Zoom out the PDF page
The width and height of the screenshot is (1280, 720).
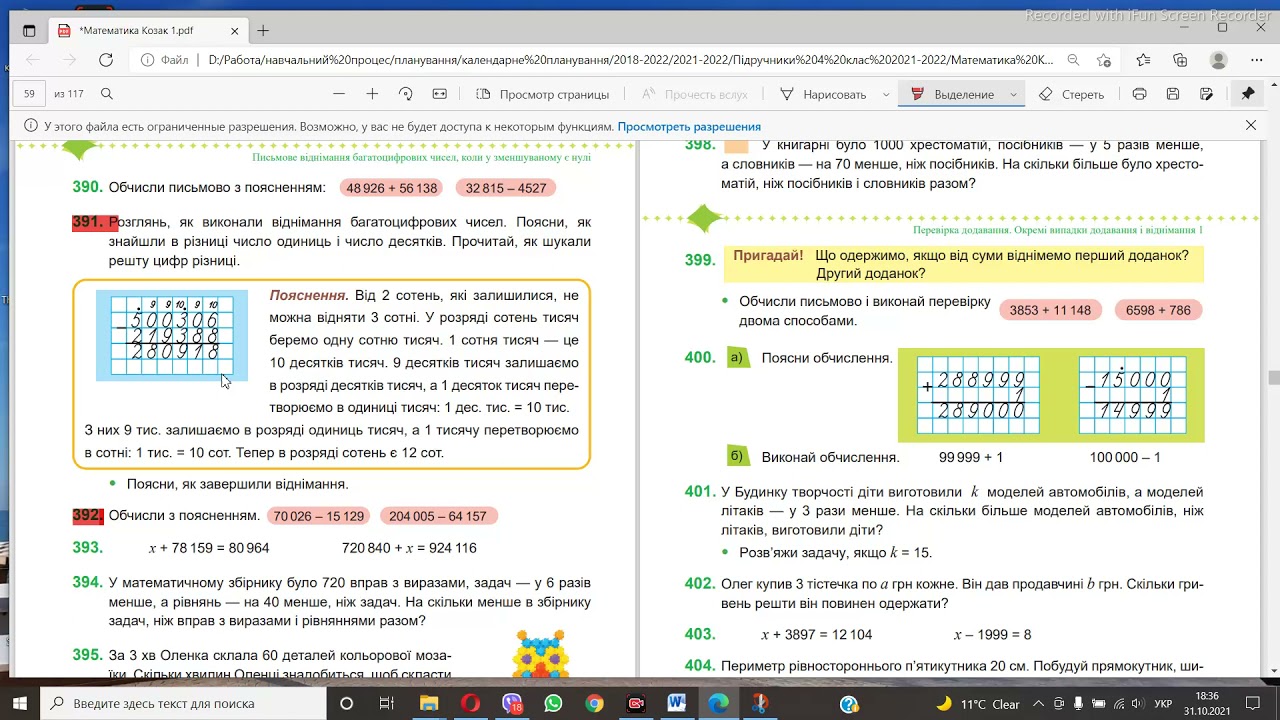point(339,94)
